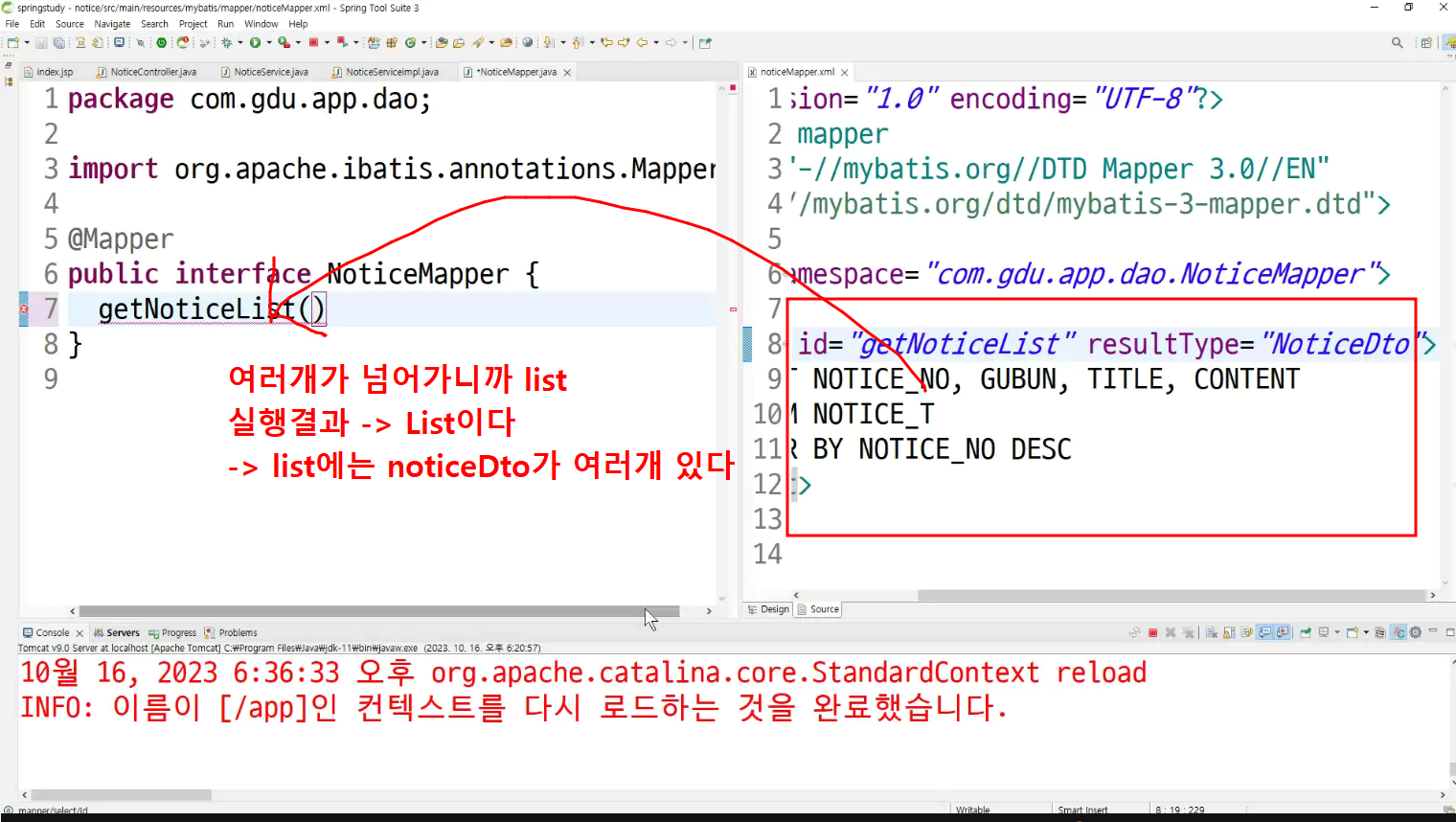Expand the Back history dropdown arrow
This screenshot has height=822, width=1456.
656,43
